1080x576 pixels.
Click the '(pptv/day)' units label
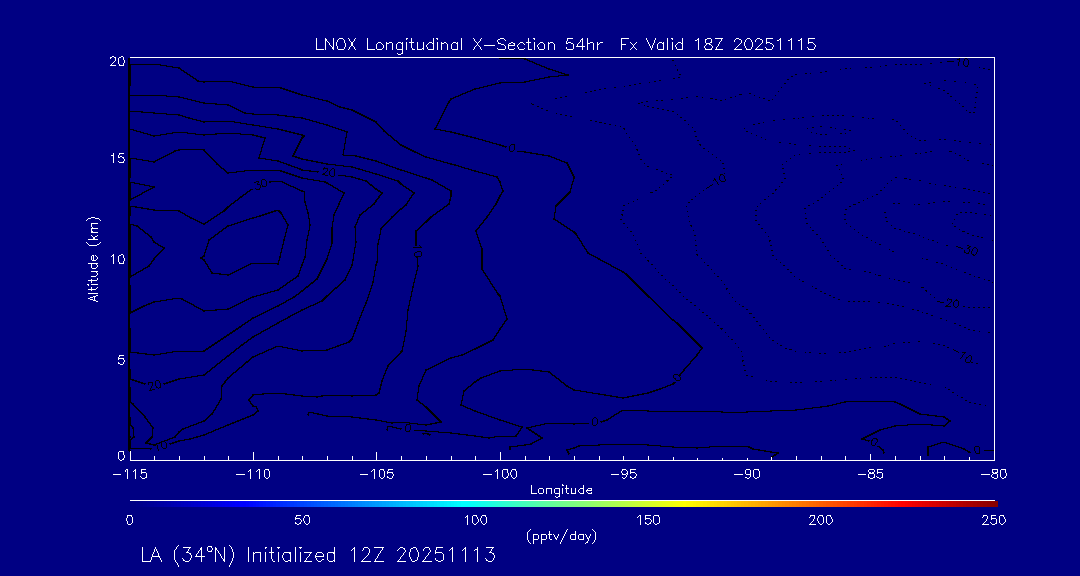coord(561,537)
